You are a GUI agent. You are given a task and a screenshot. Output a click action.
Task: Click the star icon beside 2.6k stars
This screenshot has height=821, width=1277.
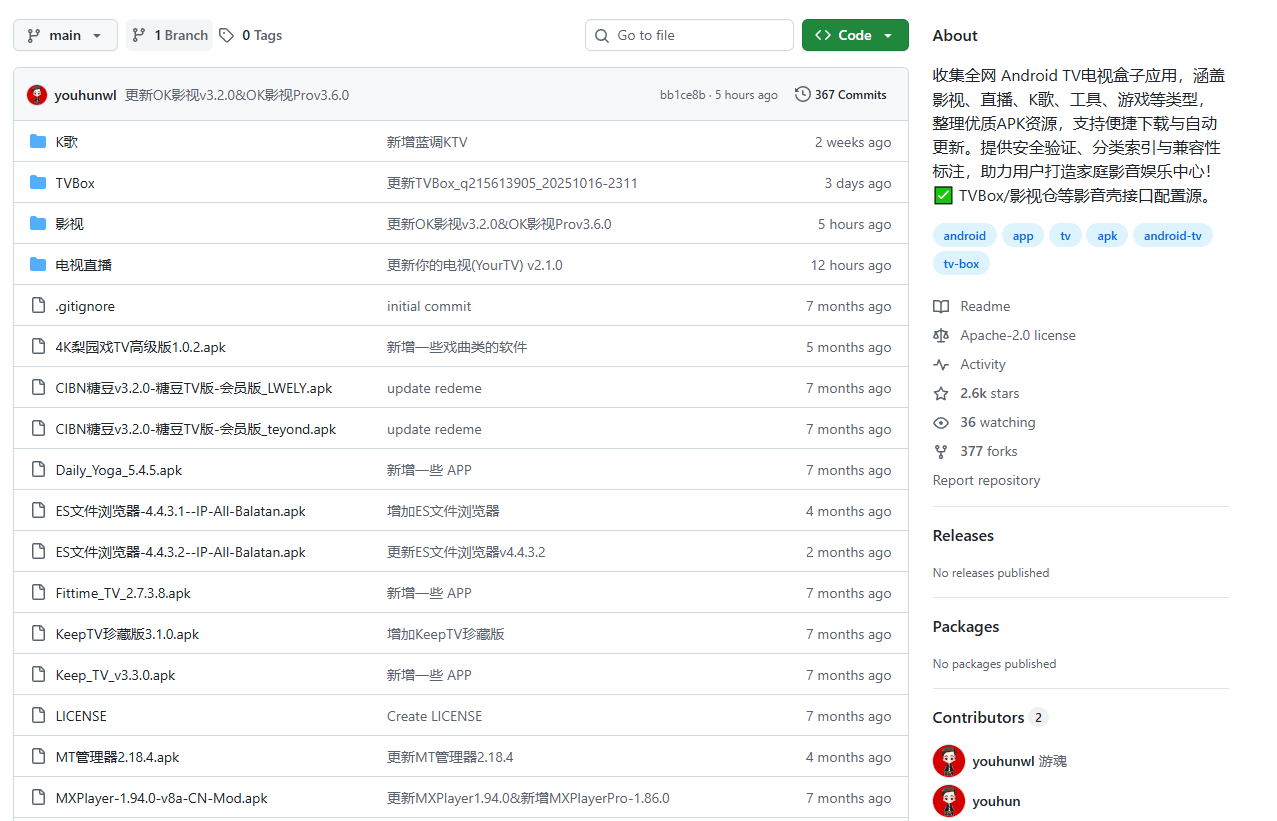click(940, 393)
